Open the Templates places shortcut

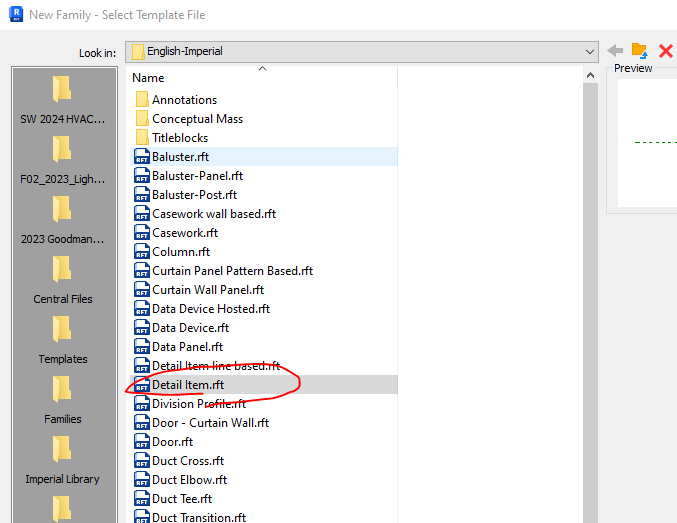pyautogui.click(x=63, y=340)
